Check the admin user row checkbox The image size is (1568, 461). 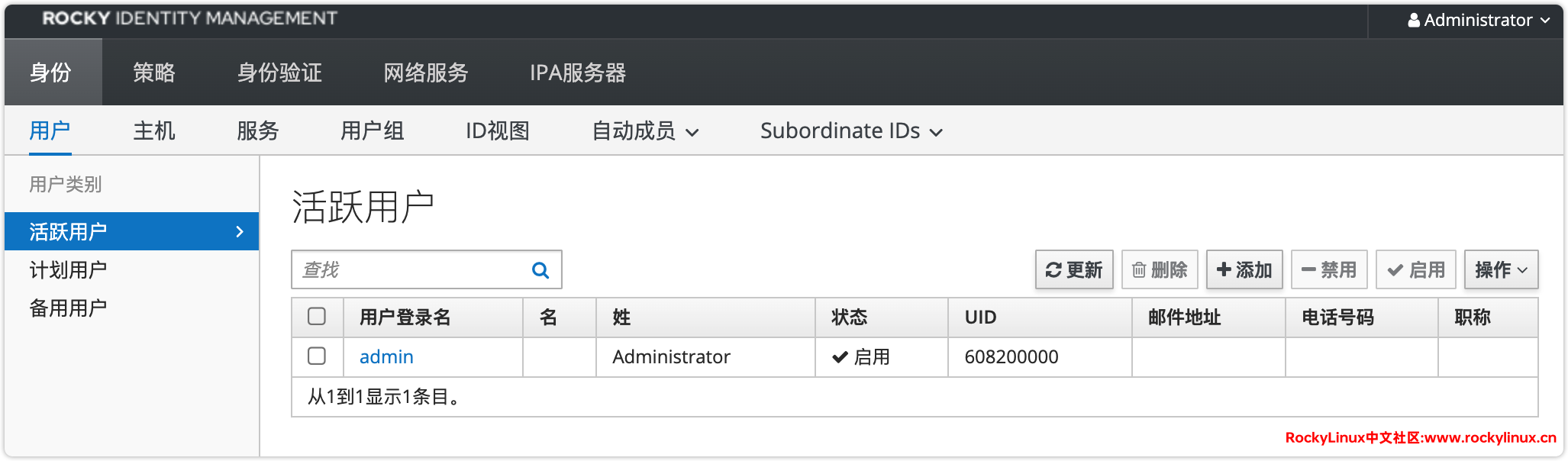[x=317, y=356]
